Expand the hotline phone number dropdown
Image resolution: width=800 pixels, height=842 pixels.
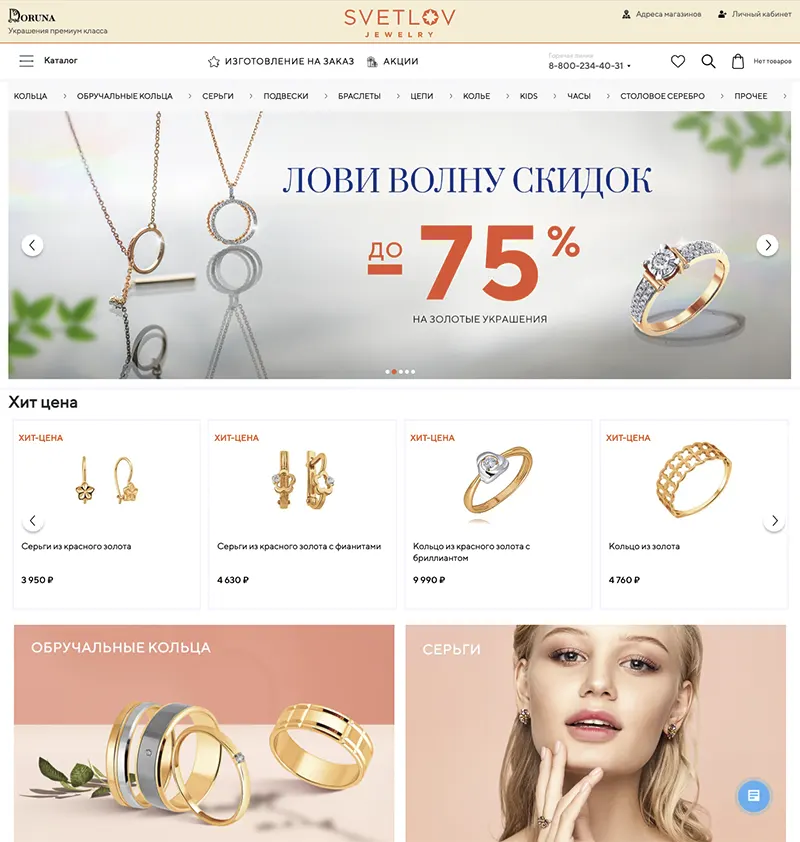[x=629, y=66]
